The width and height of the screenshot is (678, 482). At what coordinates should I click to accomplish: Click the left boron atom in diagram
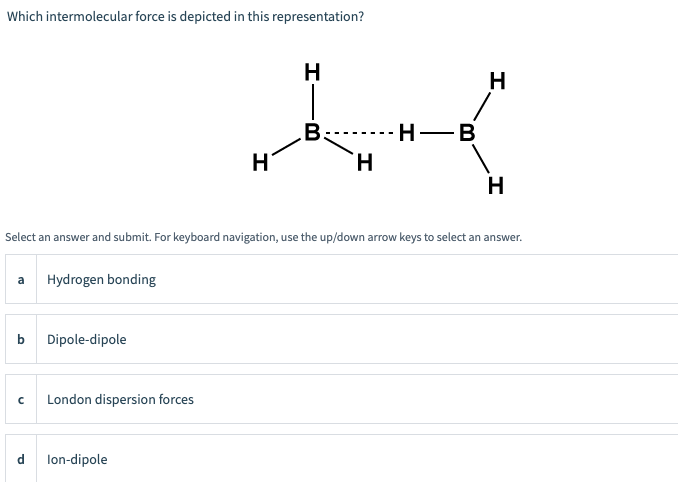pyautogui.click(x=312, y=132)
